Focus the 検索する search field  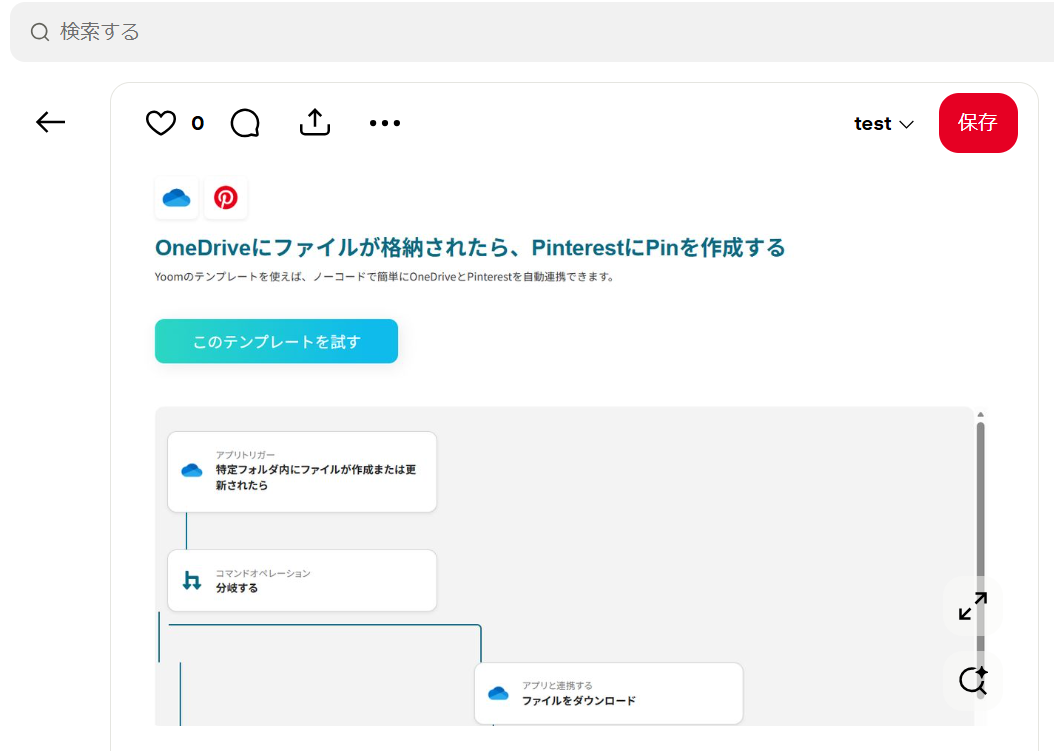tap(531, 32)
